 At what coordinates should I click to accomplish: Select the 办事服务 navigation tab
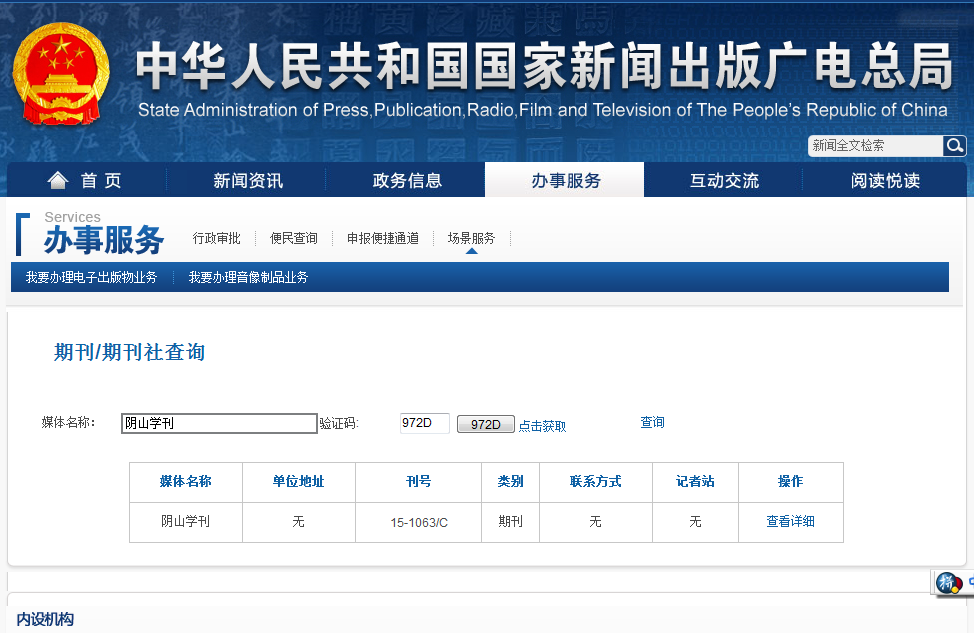tap(565, 180)
